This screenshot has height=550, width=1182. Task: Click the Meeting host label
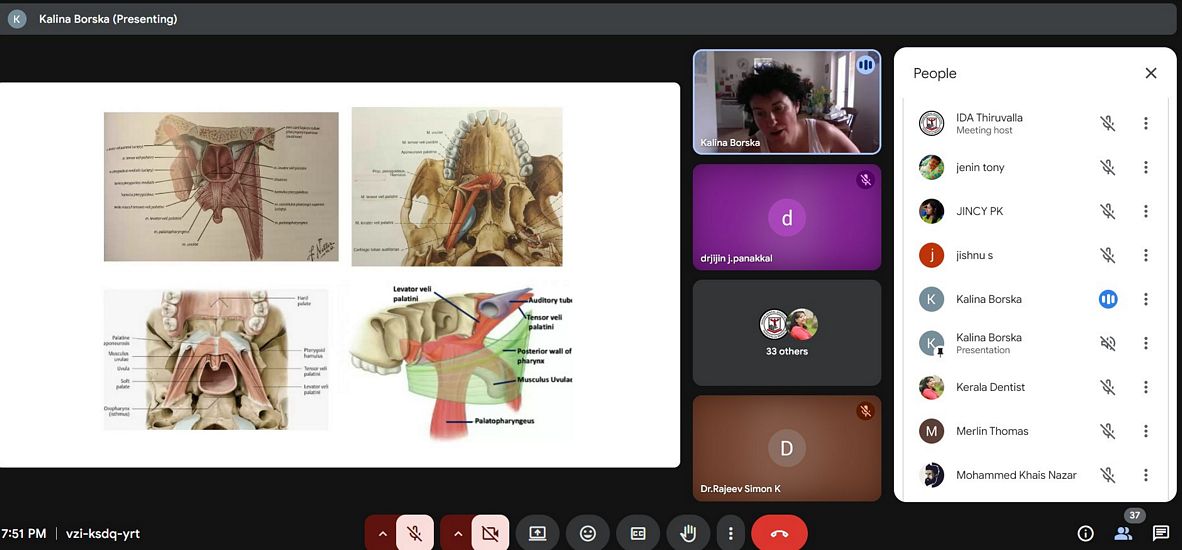tap(984, 130)
